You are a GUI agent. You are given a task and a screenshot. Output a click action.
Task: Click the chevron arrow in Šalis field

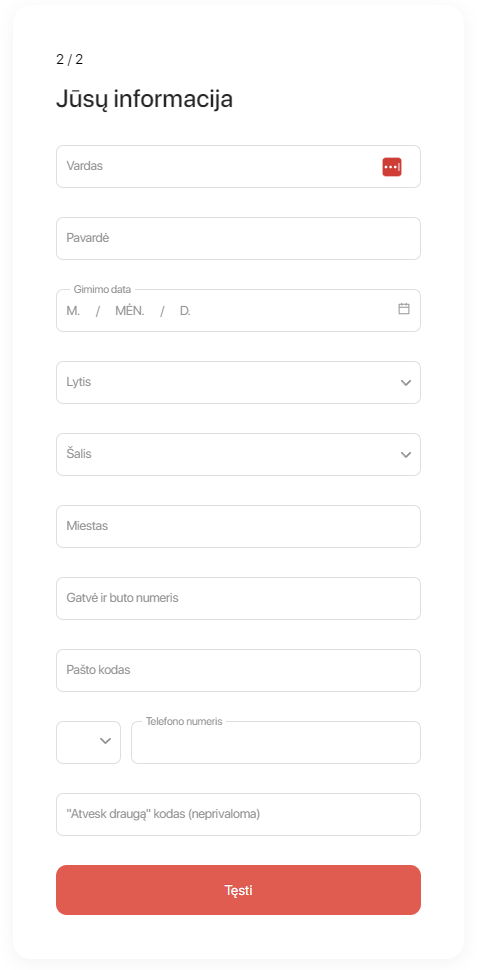coord(406,455)
